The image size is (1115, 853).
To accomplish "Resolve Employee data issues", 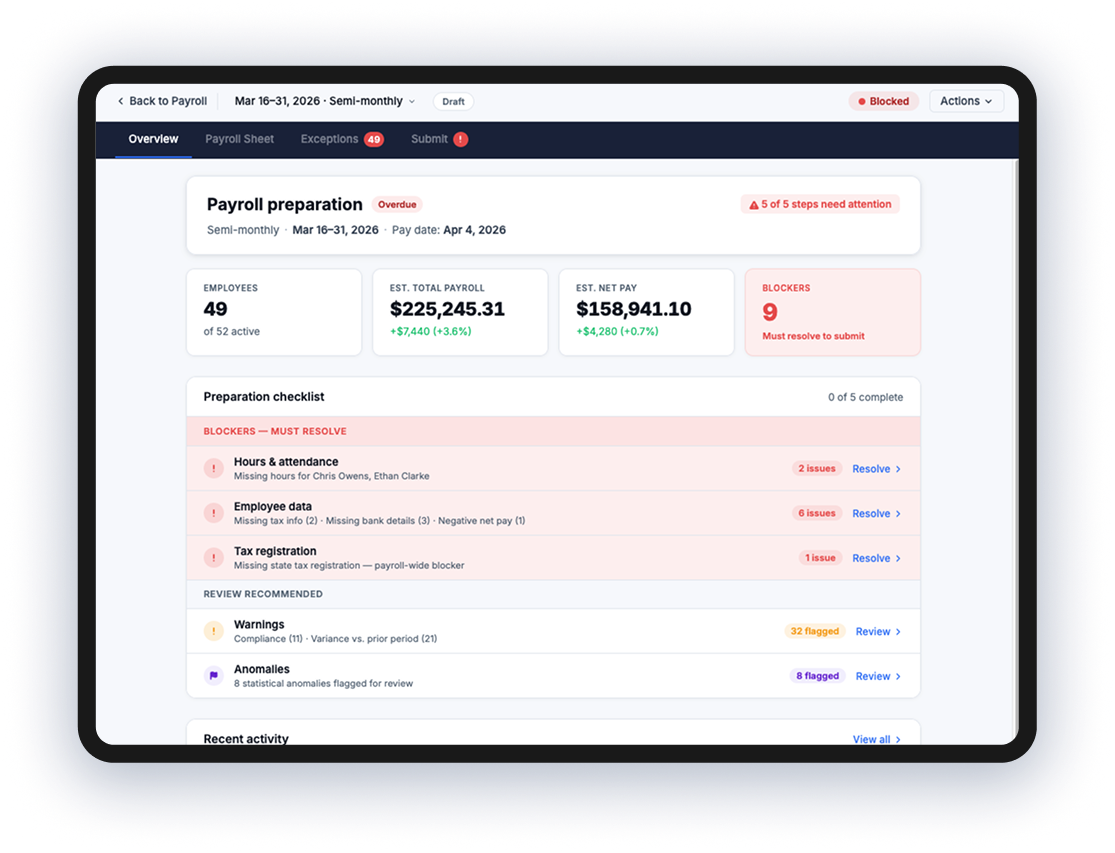I will [877, 514].
